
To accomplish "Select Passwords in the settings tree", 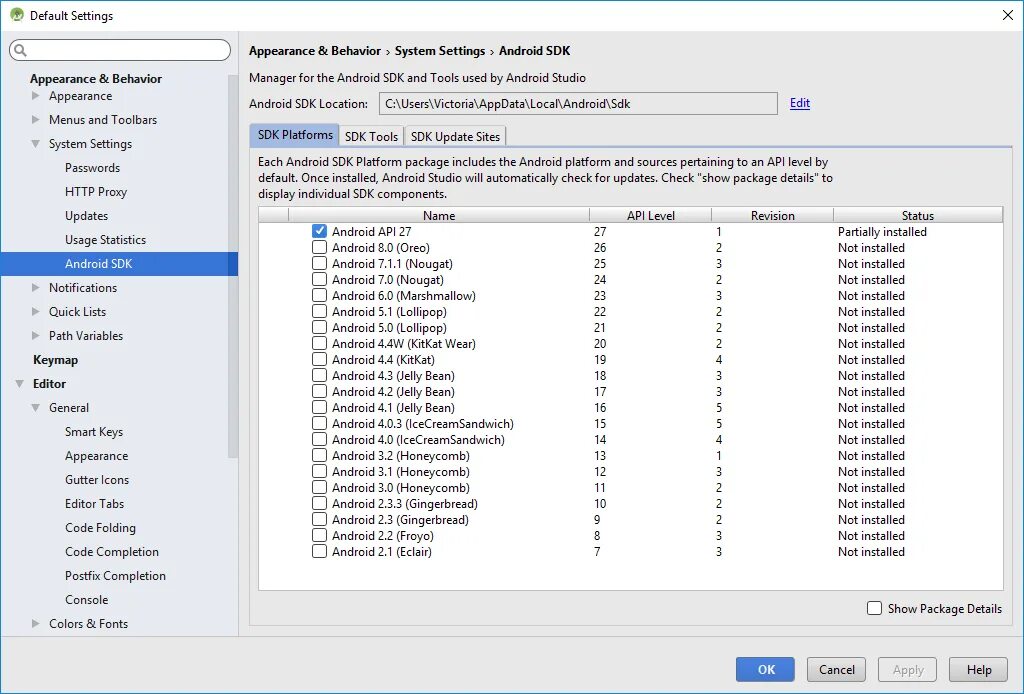I will 92,168.
